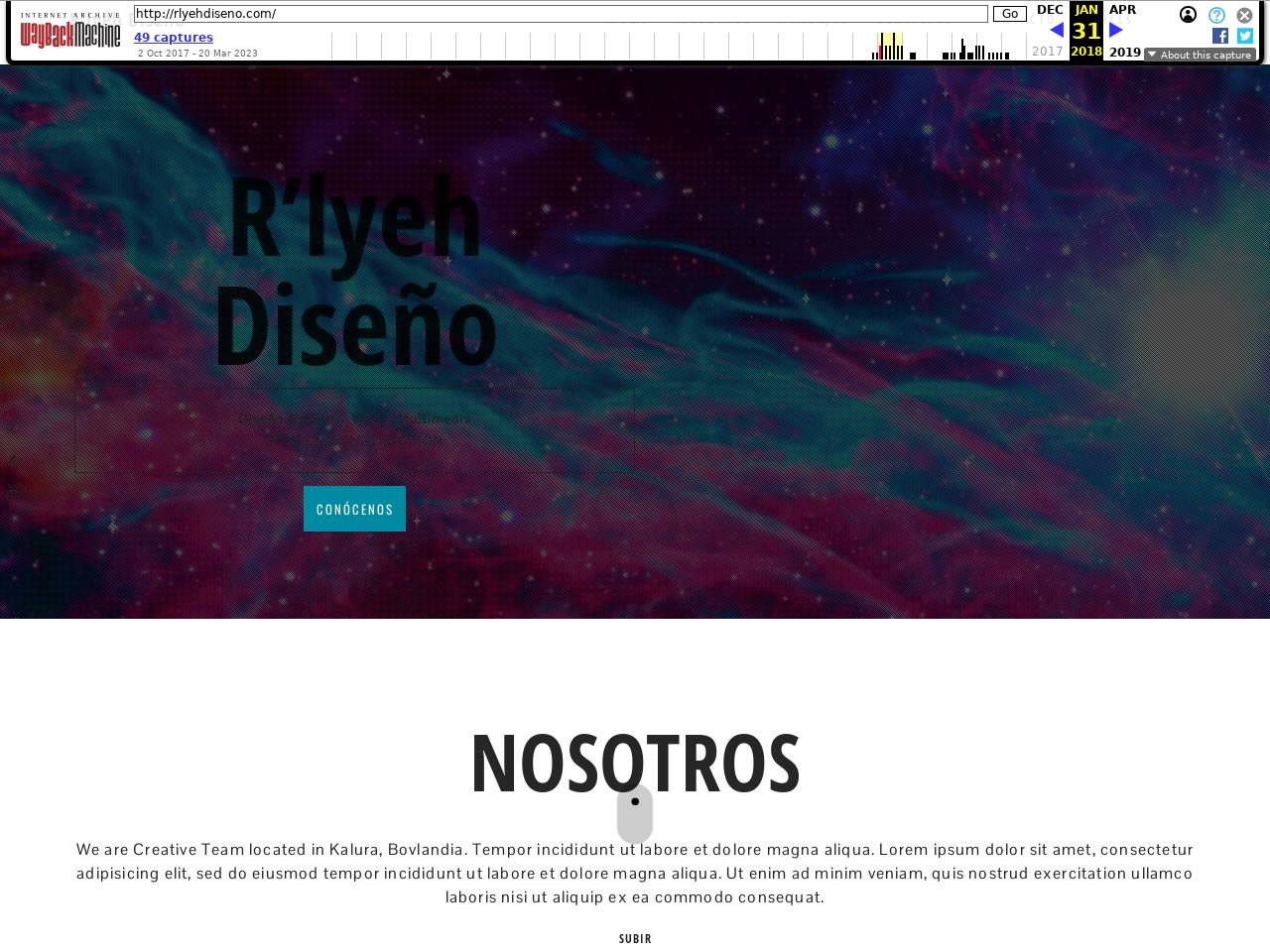Share the capture on Facebook
Screen dimensions: 1270x952
click(x=1220, y=36)
